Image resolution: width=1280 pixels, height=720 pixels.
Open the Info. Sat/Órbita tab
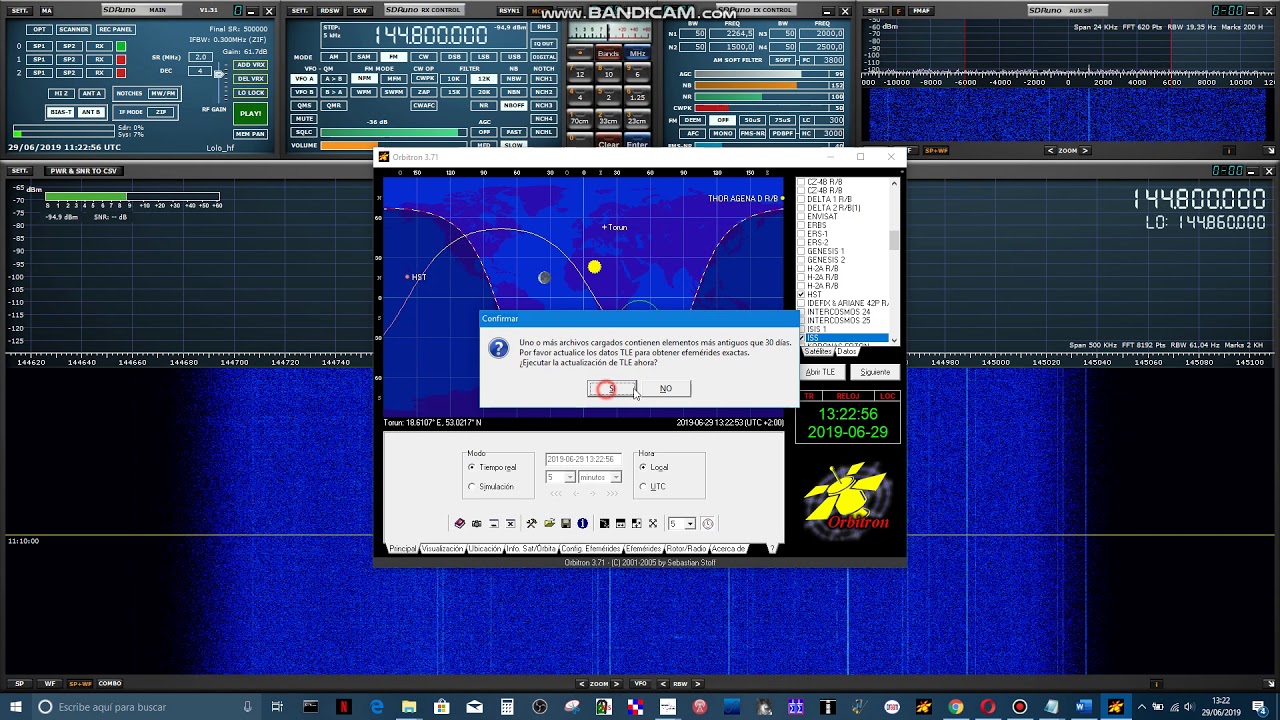[x=531, y=549]
